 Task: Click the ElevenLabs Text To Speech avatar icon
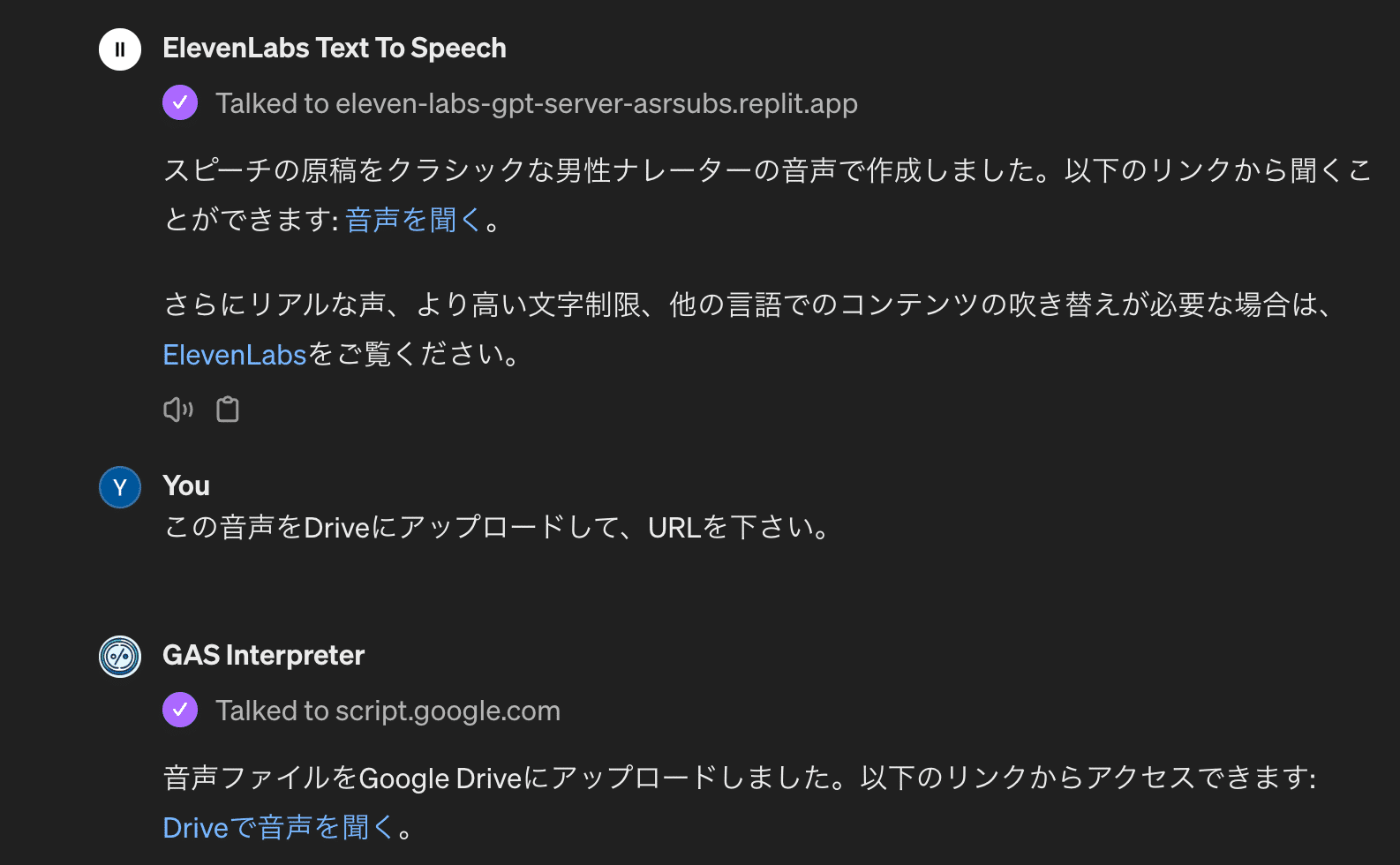tap(120, 49)
